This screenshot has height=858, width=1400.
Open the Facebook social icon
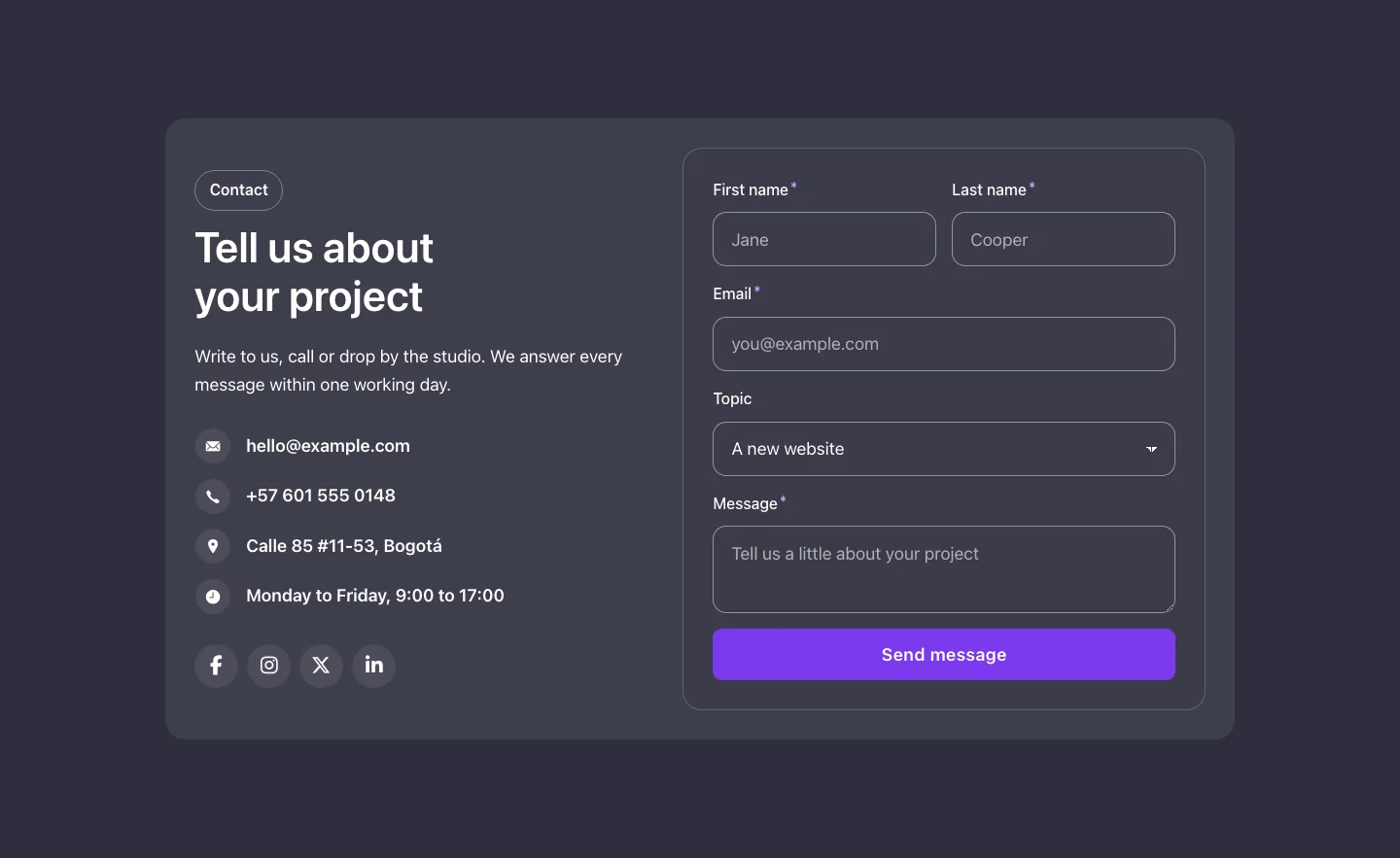point(216,666)
